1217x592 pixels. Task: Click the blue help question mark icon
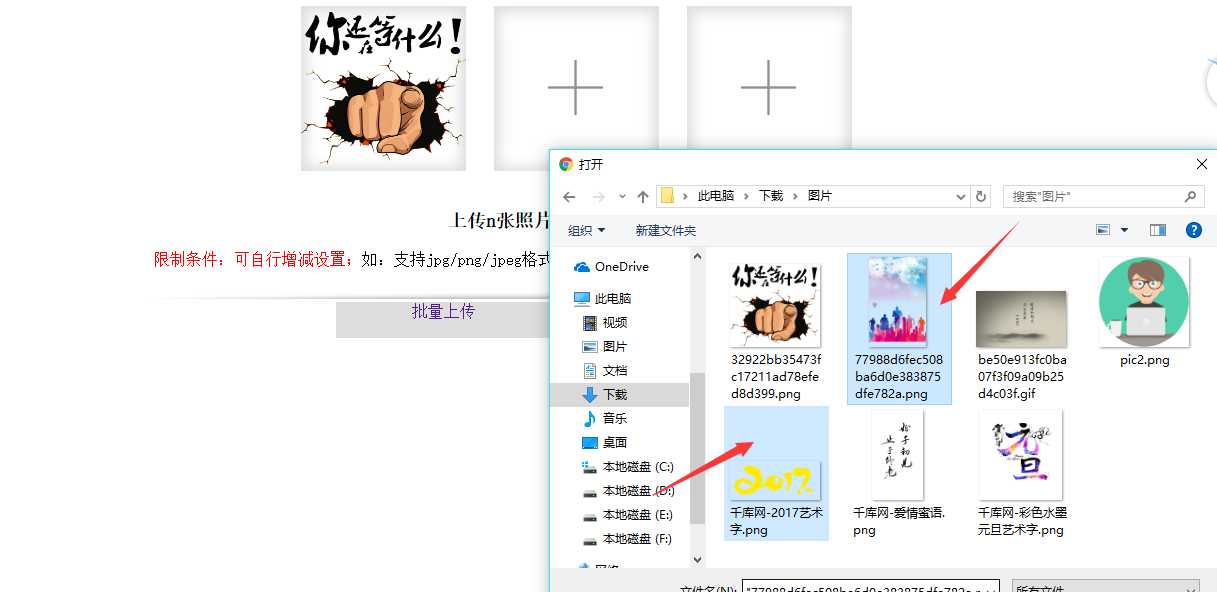1193,230
